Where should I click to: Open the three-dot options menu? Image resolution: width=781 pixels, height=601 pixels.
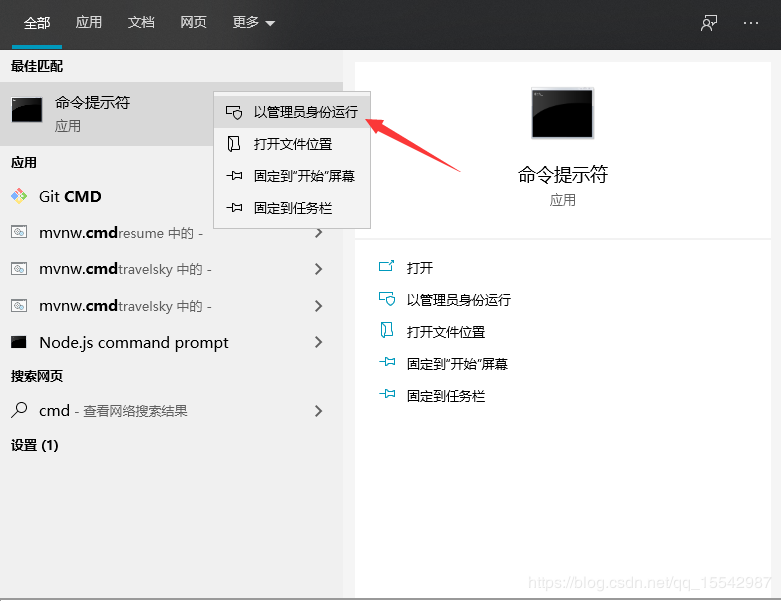point(751,23)
